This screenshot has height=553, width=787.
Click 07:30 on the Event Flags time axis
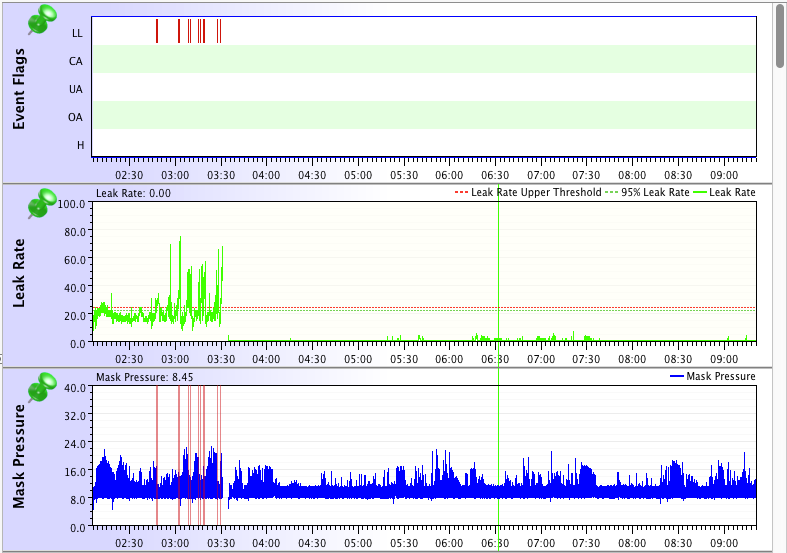tap(586, 175)
